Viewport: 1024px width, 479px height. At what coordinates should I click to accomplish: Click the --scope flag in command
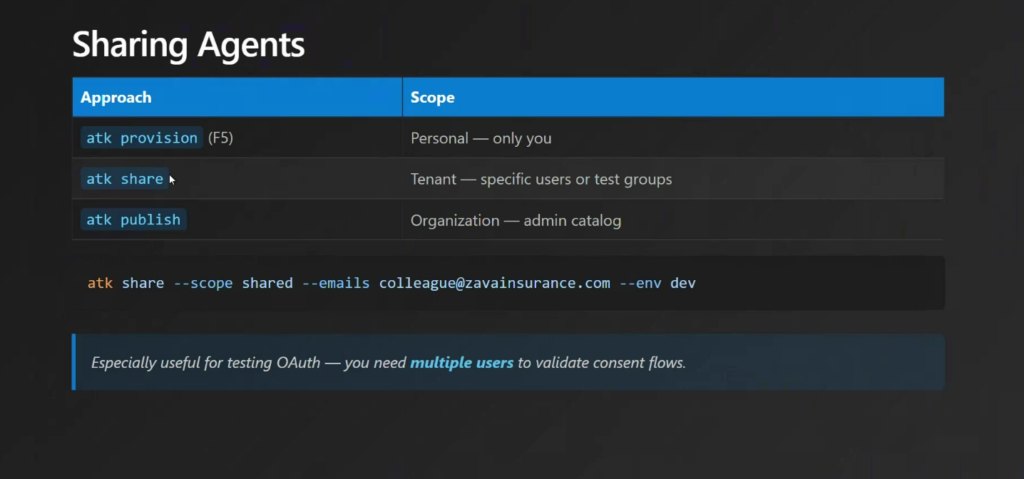(203, 283)
